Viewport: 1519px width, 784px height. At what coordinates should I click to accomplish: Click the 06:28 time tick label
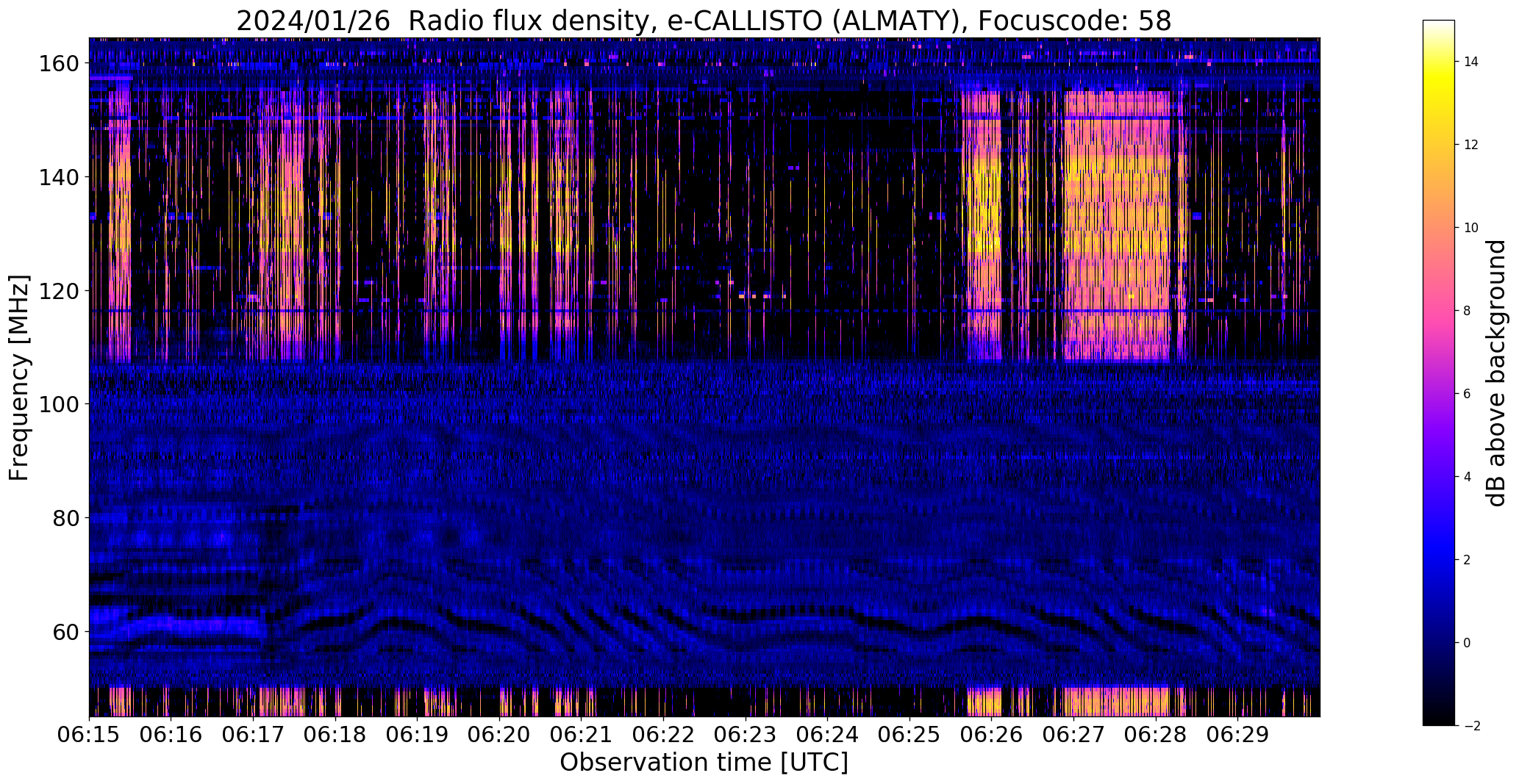pyautogui.click(x=1156, y=734)
